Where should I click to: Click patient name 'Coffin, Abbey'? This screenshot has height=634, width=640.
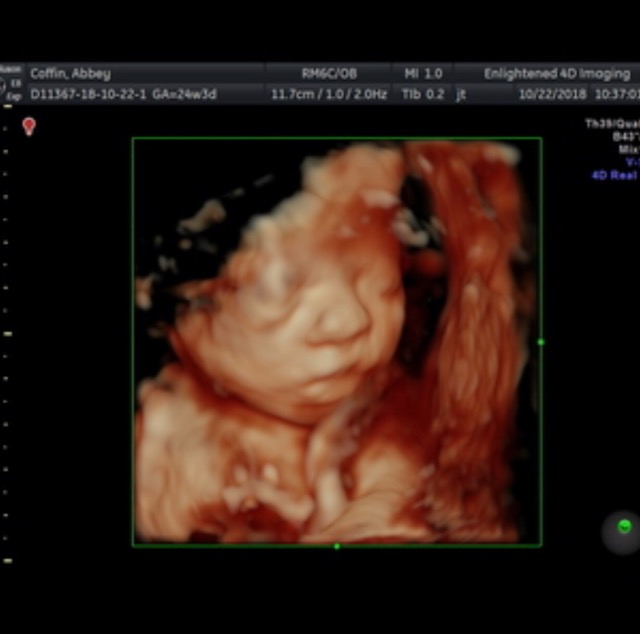pyautogui.click(x=71, y=74)
